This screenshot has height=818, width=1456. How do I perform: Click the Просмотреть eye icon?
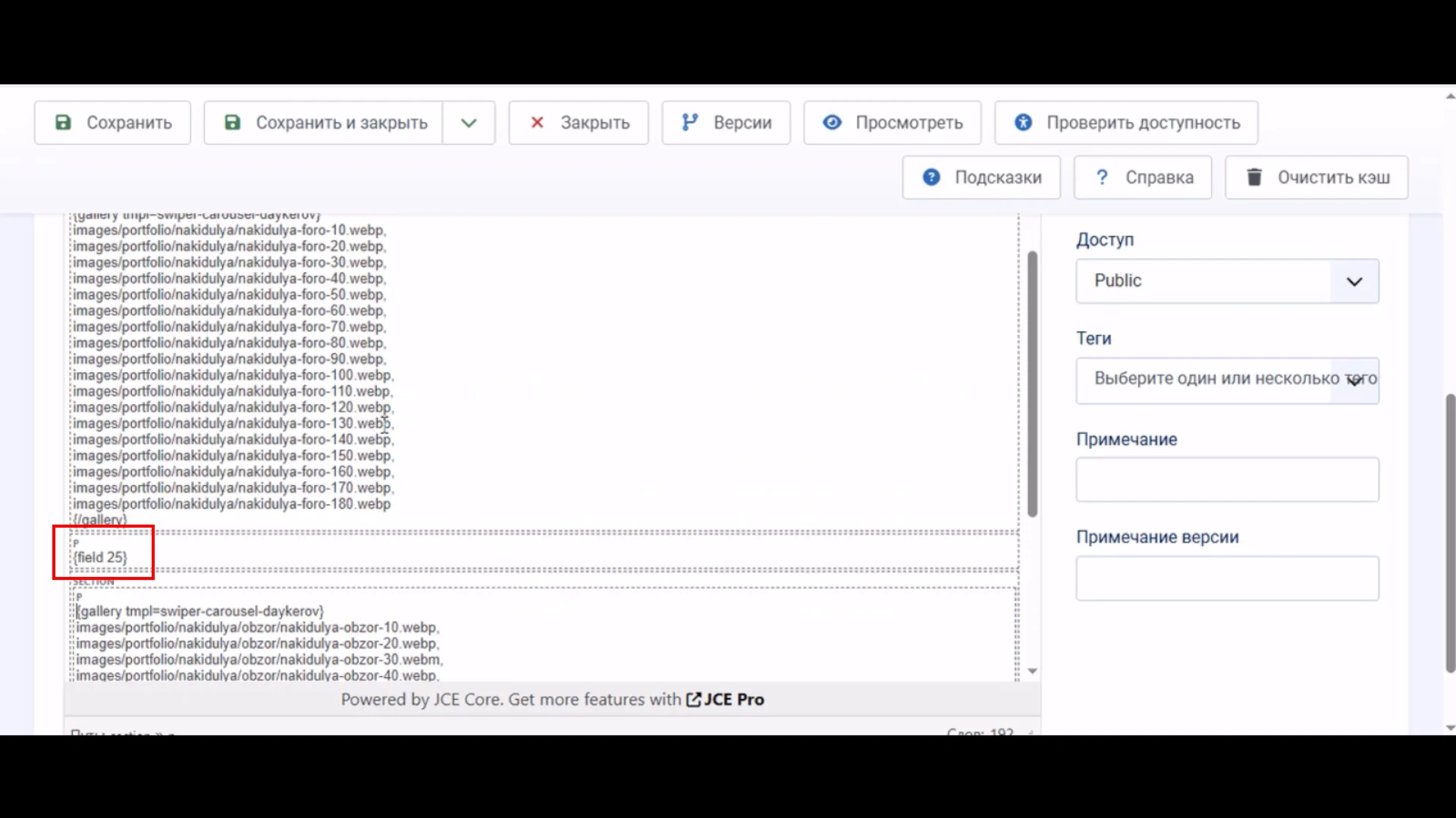[832, 123]
